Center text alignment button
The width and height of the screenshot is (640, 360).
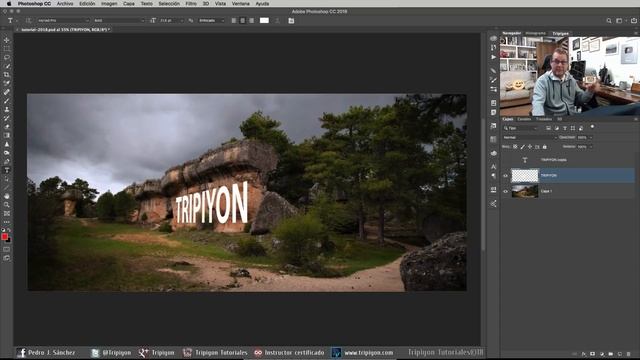click(x=242, y=20)
